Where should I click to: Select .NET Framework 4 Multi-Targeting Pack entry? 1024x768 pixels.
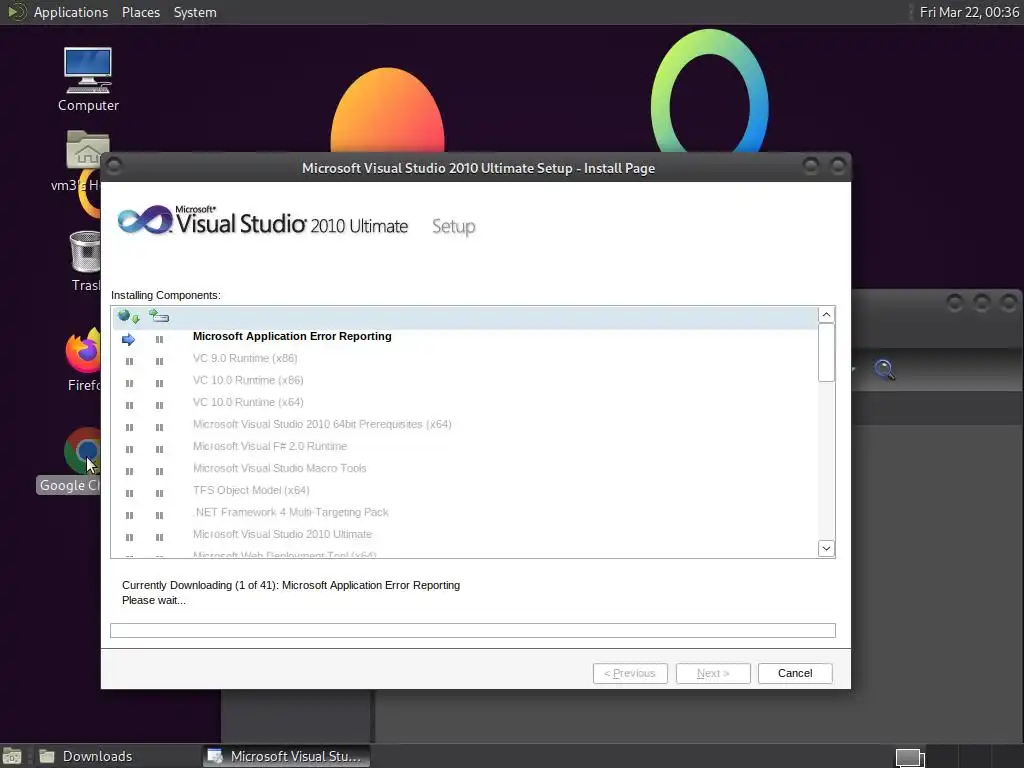click(291, 512)
